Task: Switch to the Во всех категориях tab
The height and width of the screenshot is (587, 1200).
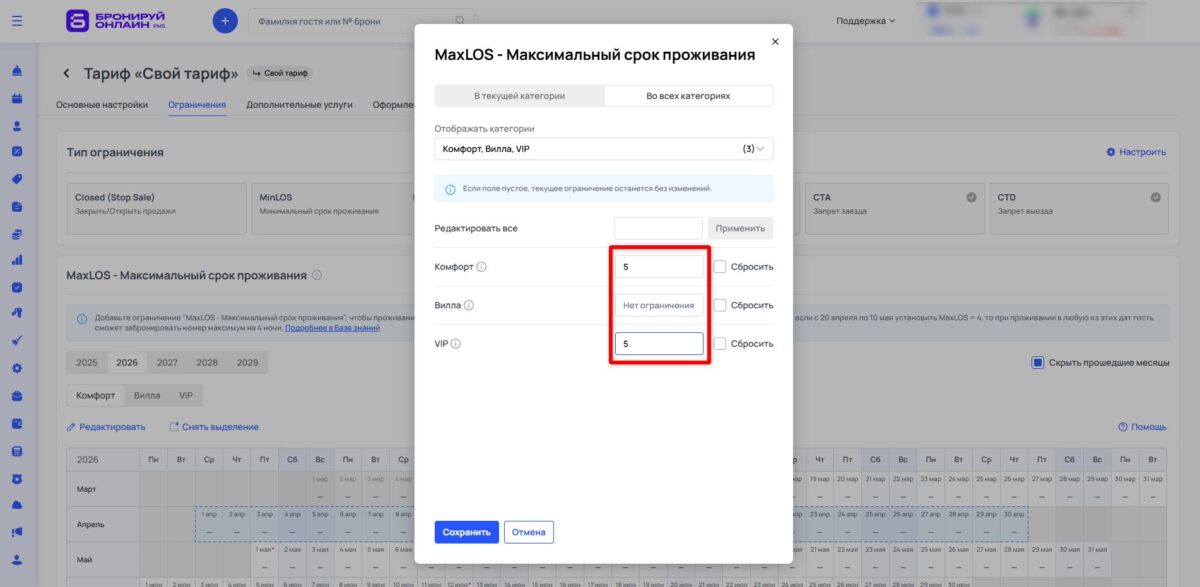Action: [x=687, y=96]
